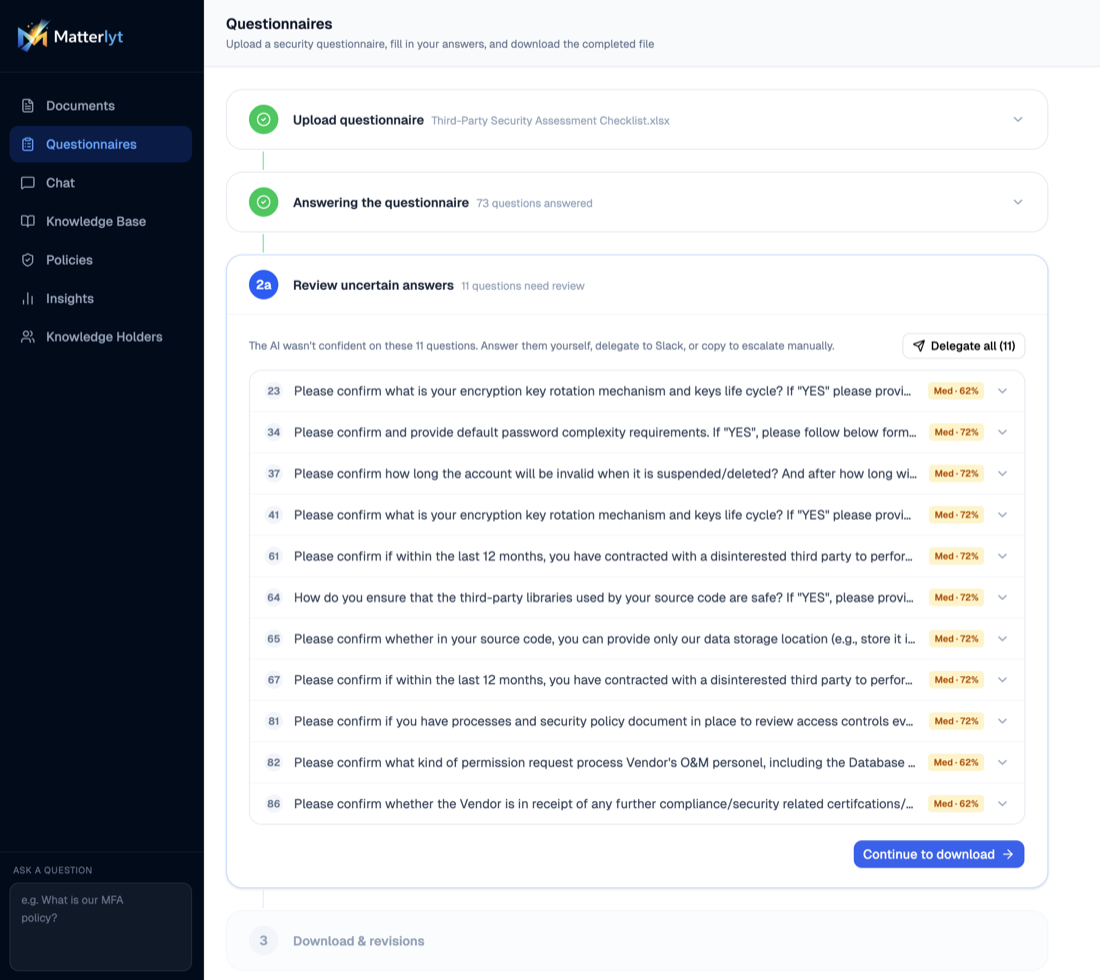Go to Chat in the sidebar

click(x=100, y=183)
